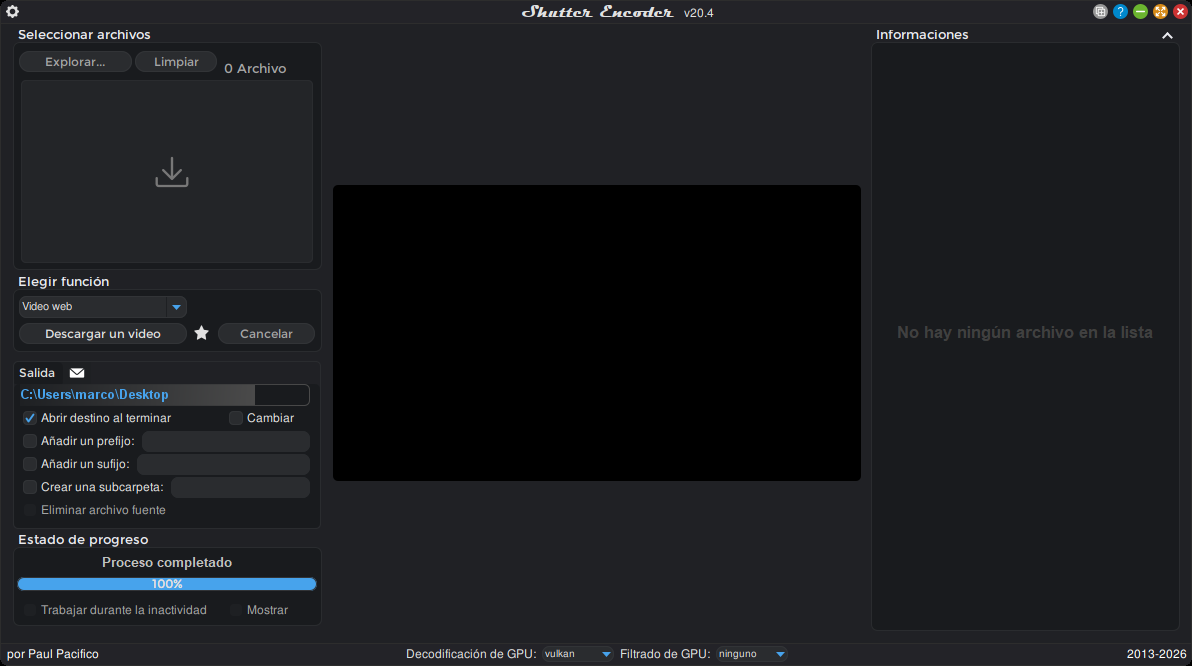Image resolution: width=1192 pixels, height=666 pixels.
Task: Click the "2013-2026" text in footer
Action: [x=1156, y=654]
